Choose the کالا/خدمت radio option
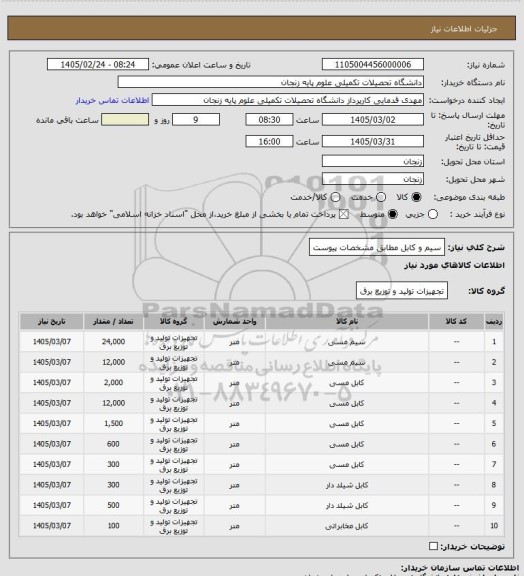Screen dimensions: 524x576 [335, 197]
